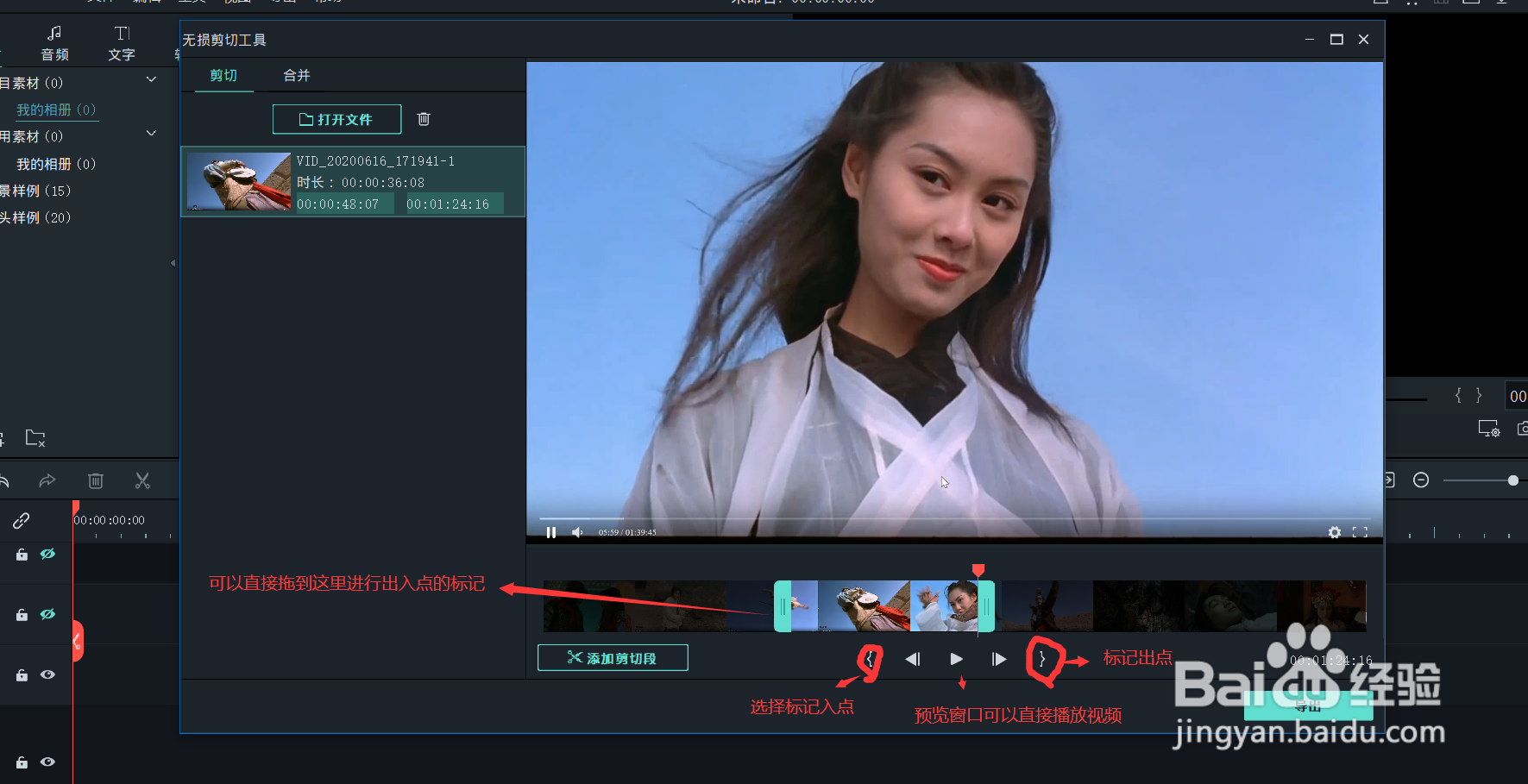
Task: Click the main window right brace marker
Action: pos(1479,395)
